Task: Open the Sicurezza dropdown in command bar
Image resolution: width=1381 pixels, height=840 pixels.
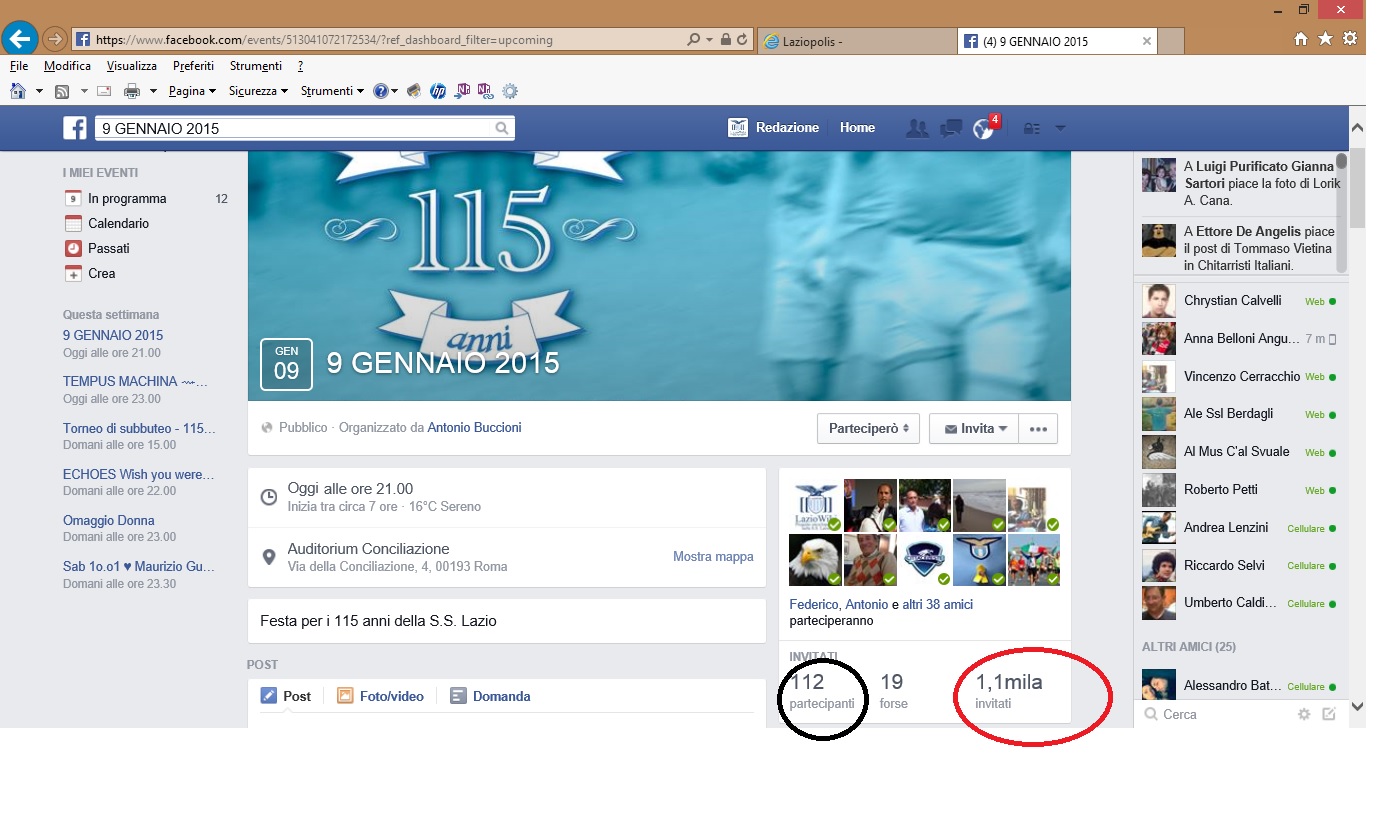Action: click(258, 91)
